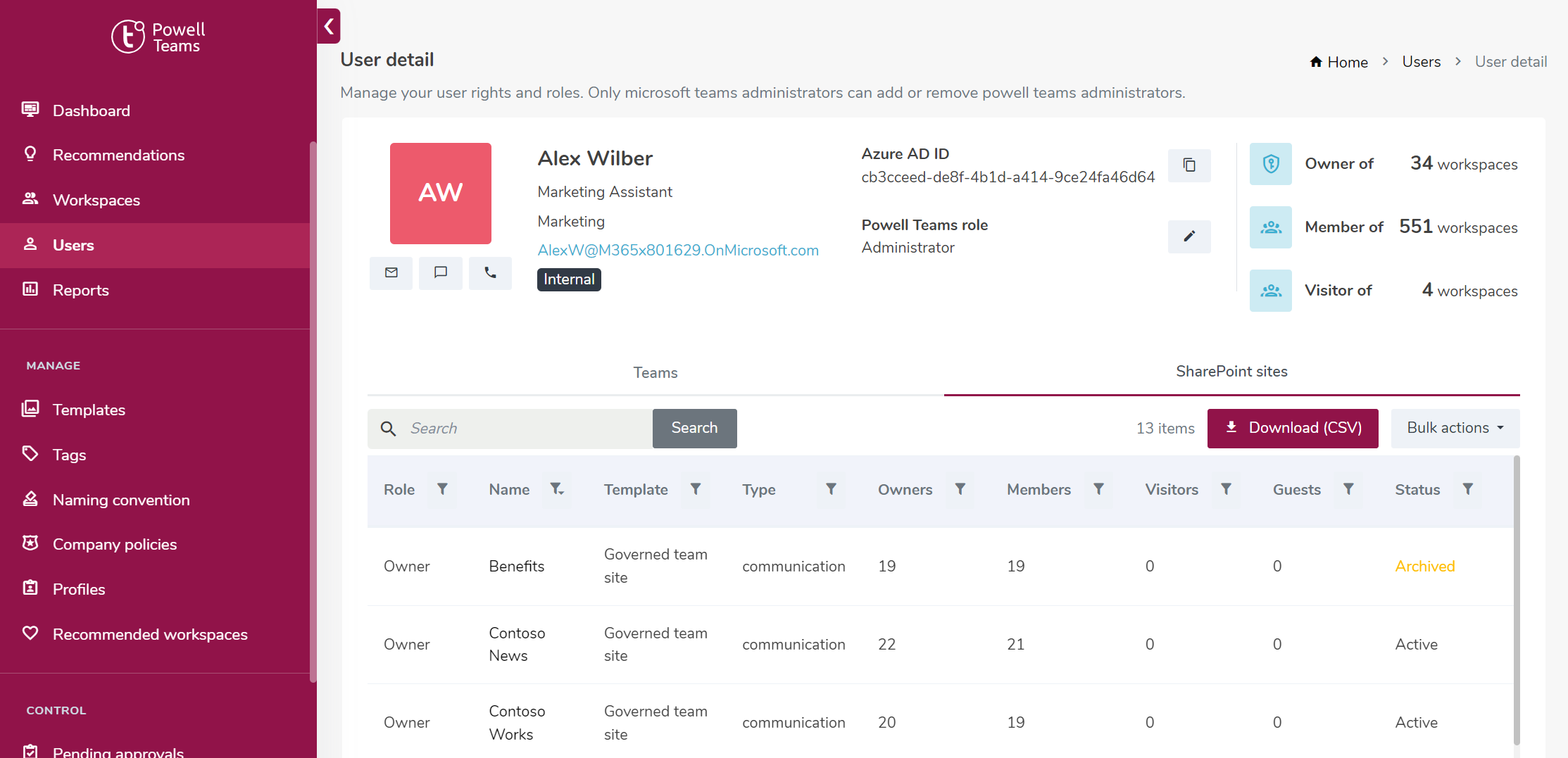Viewport: 1568px width, 758px height.
Task: Switch to the Teams tab
Action: [656, 372]
